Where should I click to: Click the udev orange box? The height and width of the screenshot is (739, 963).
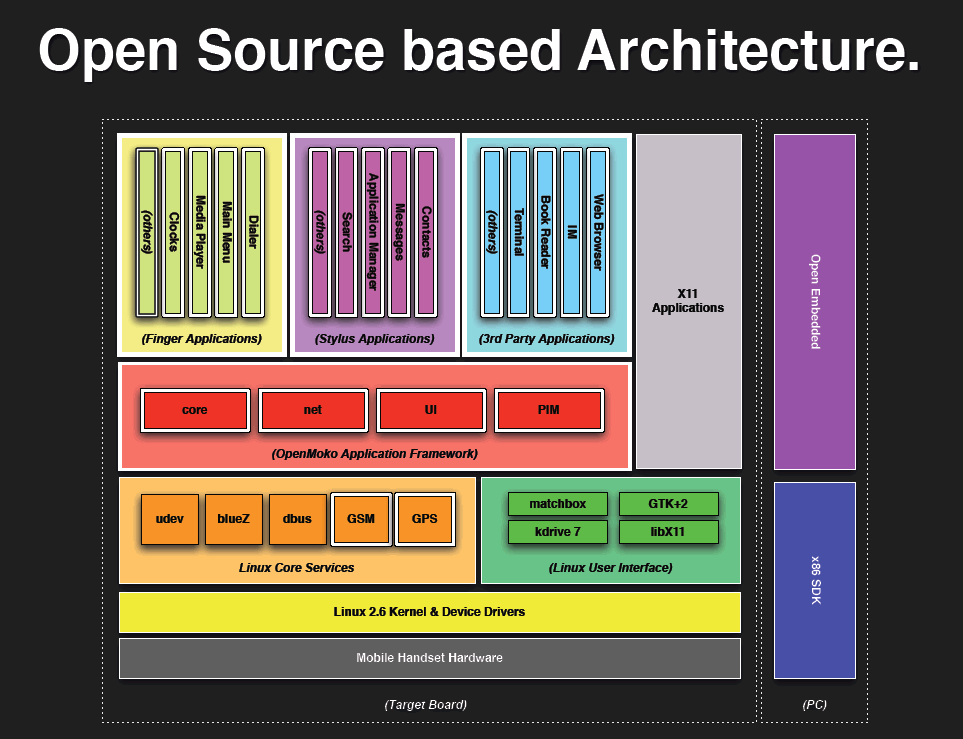[170, 519]
